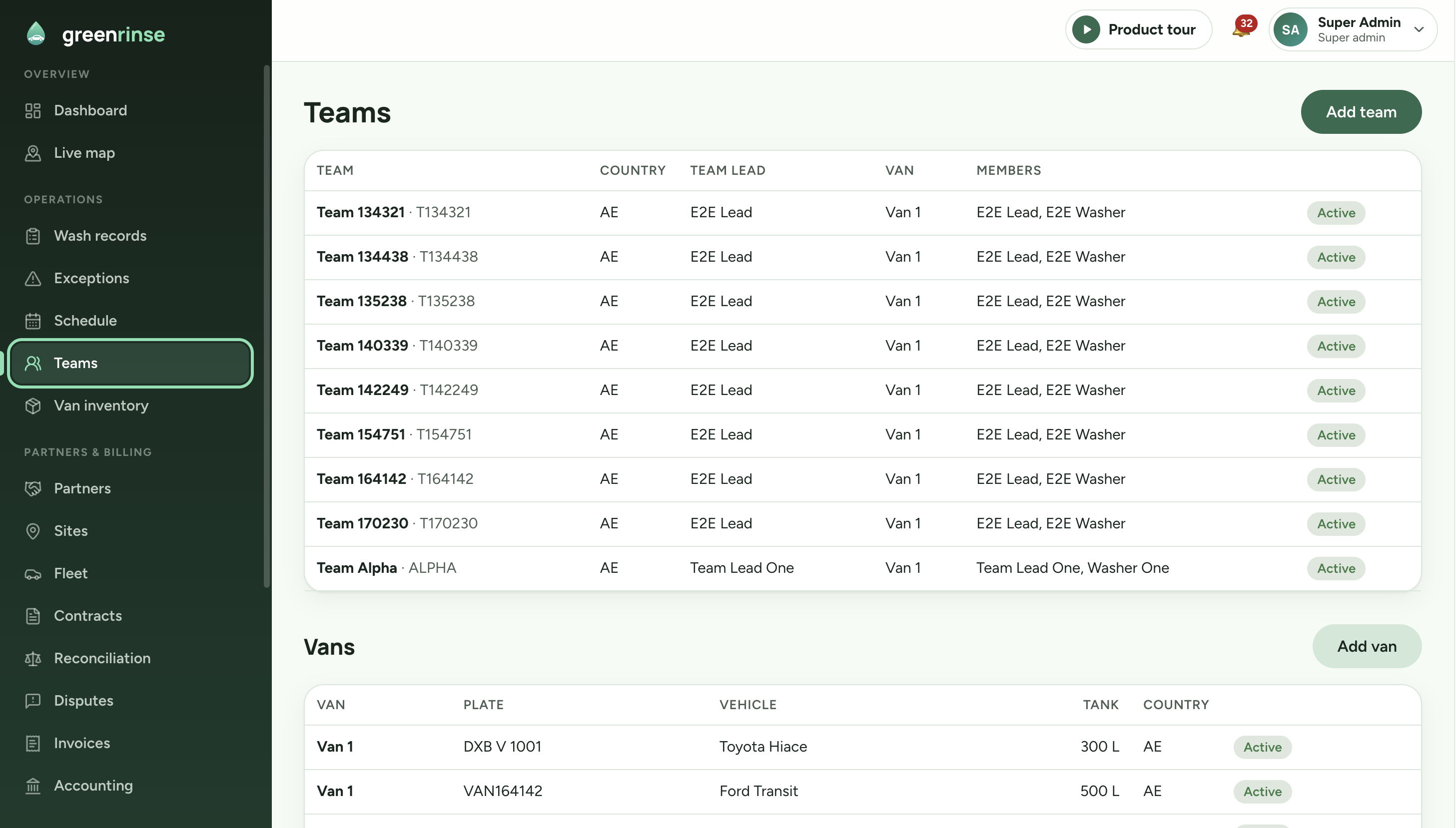Select the Team 154751 row name
Screen dimensions: 1456x828
click(x=360, y=434)
